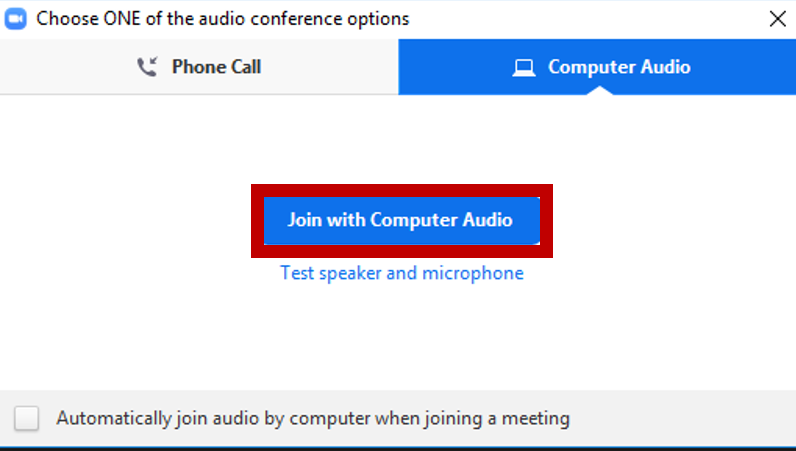796x451 pixels.
Task: Click the 'Computer Audio' tab label text
Action: point(619,67)
